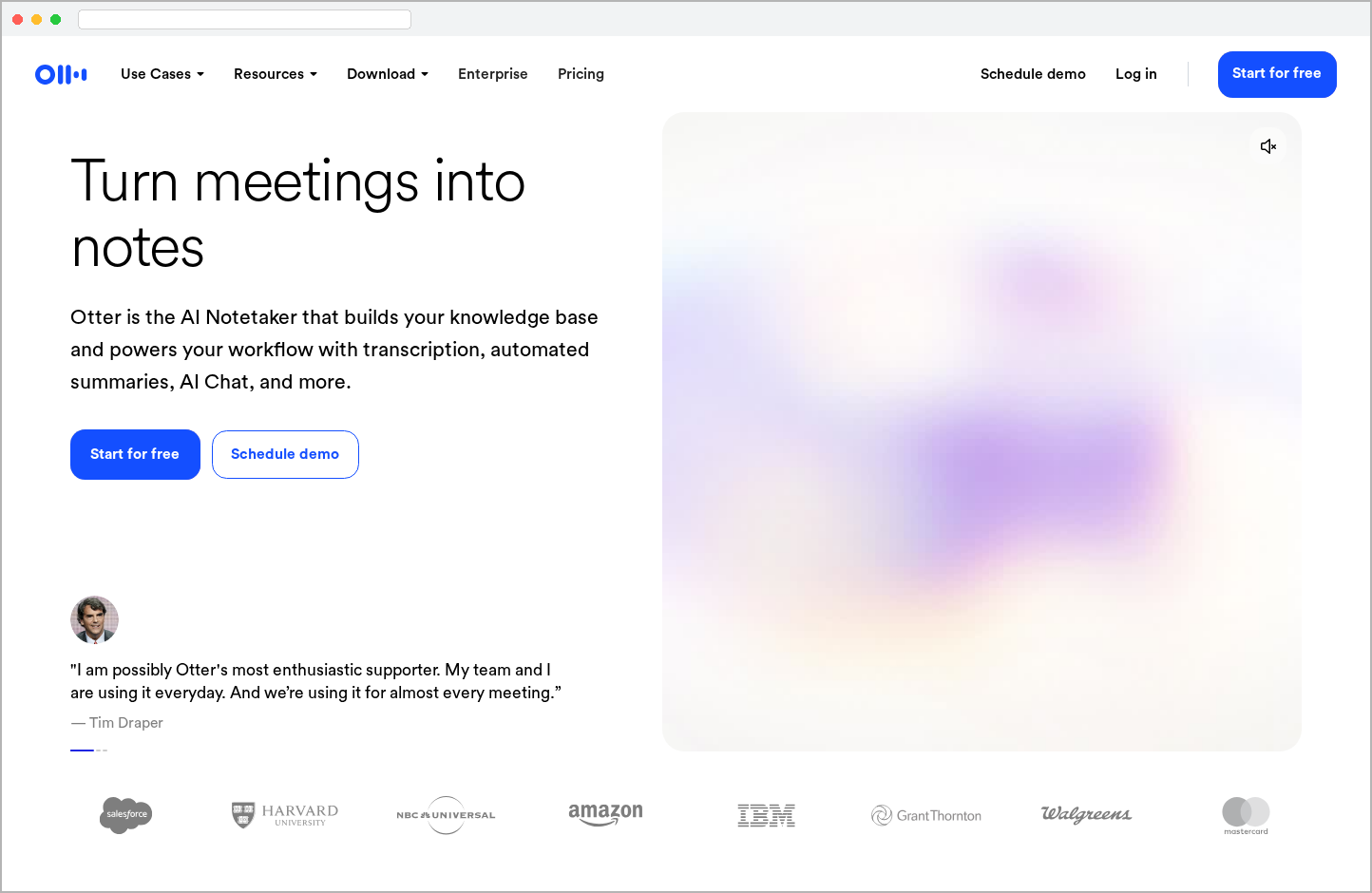Click the IBM logo
1372x893 pixels.
766,815
